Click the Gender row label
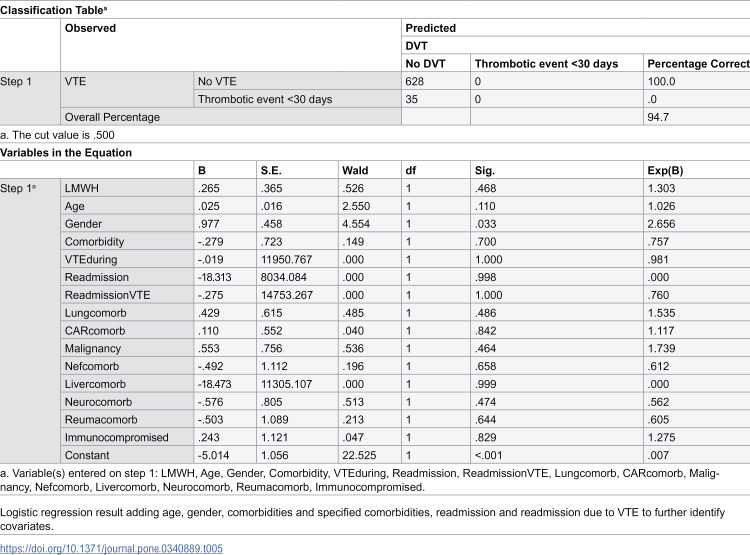750x555 pixels. click(83, 224)
